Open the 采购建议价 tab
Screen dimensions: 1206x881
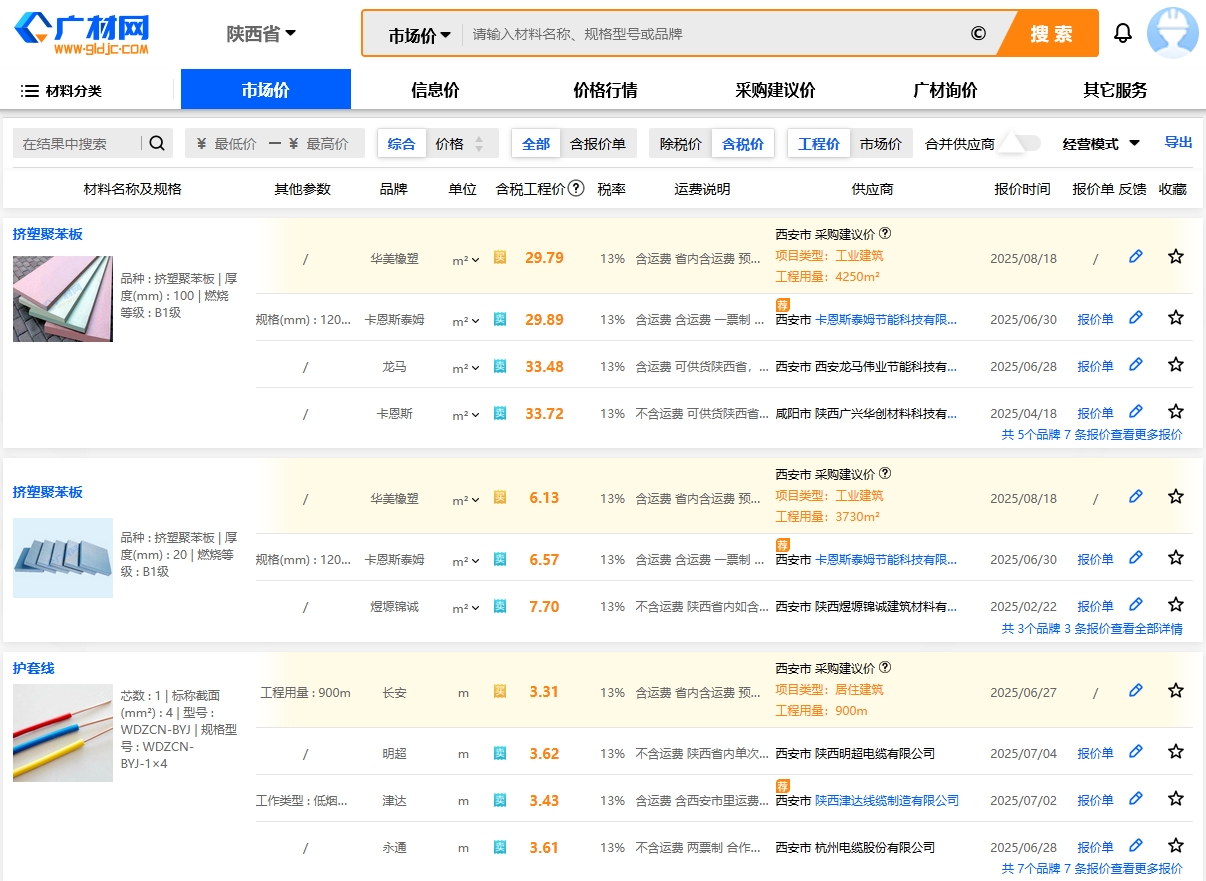pos(775,90)
